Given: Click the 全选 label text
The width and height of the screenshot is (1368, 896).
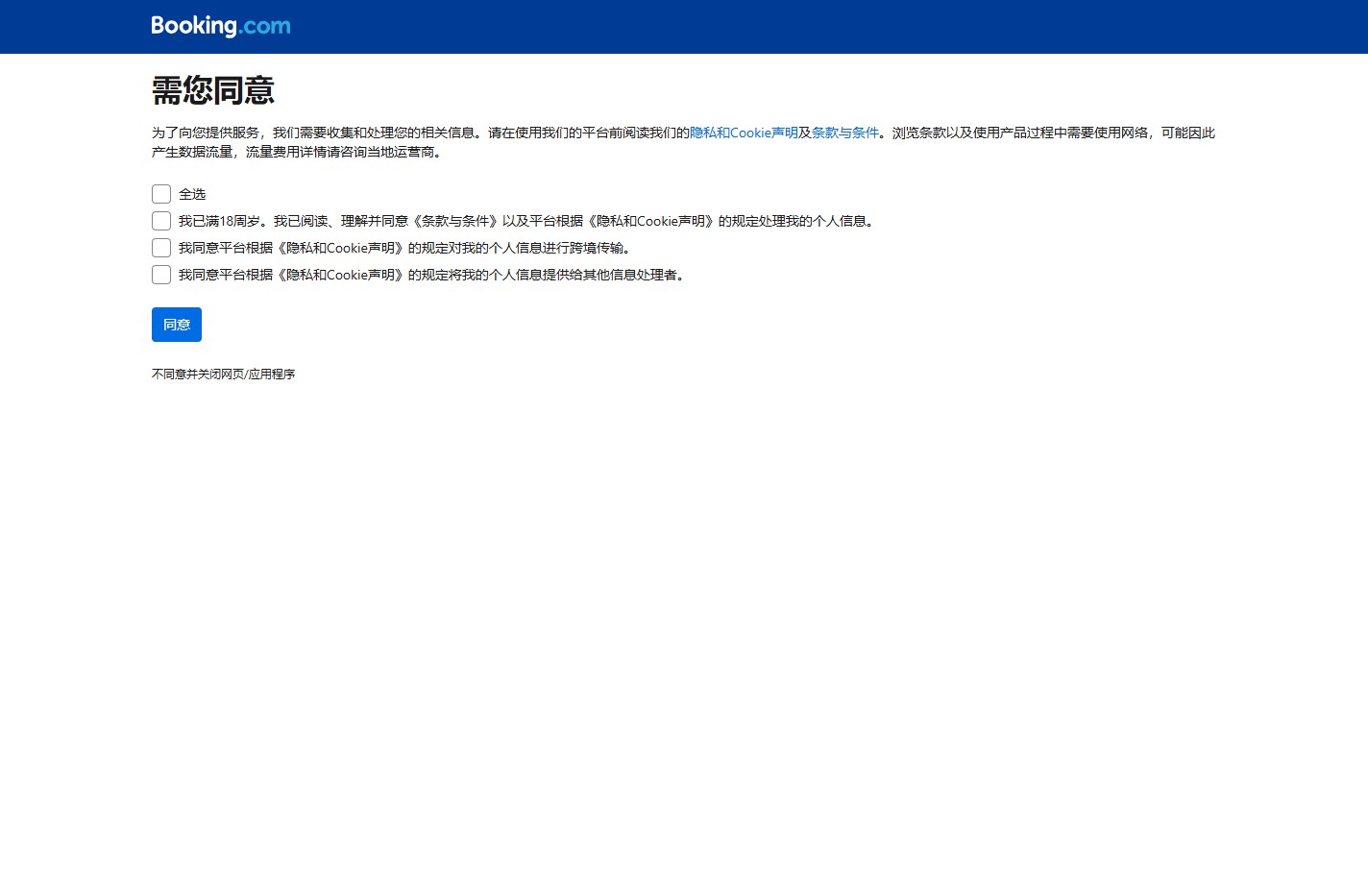Looking at the screenshot, I should coord(192,194).
